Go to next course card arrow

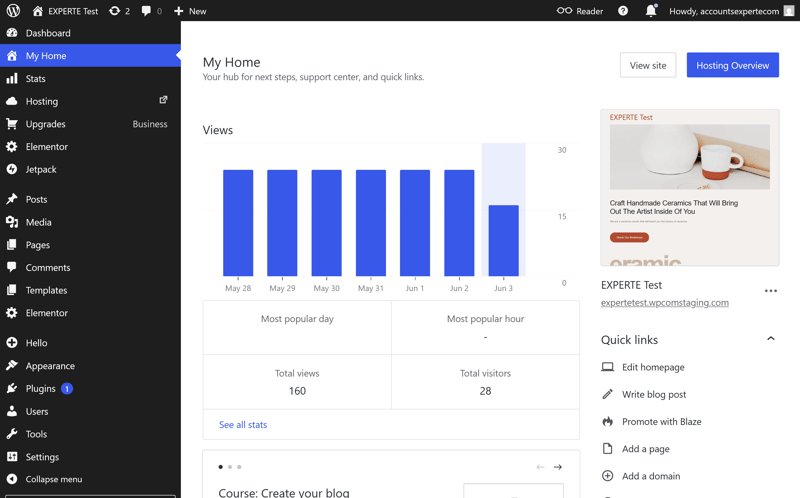point(558,467)
